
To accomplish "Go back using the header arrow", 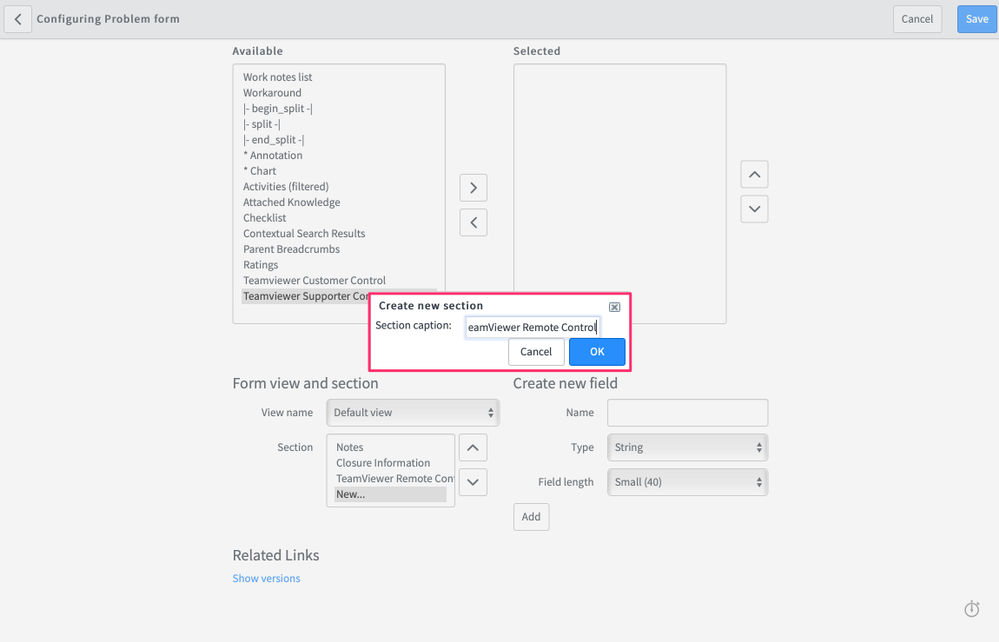I will [x=18, y=19].
